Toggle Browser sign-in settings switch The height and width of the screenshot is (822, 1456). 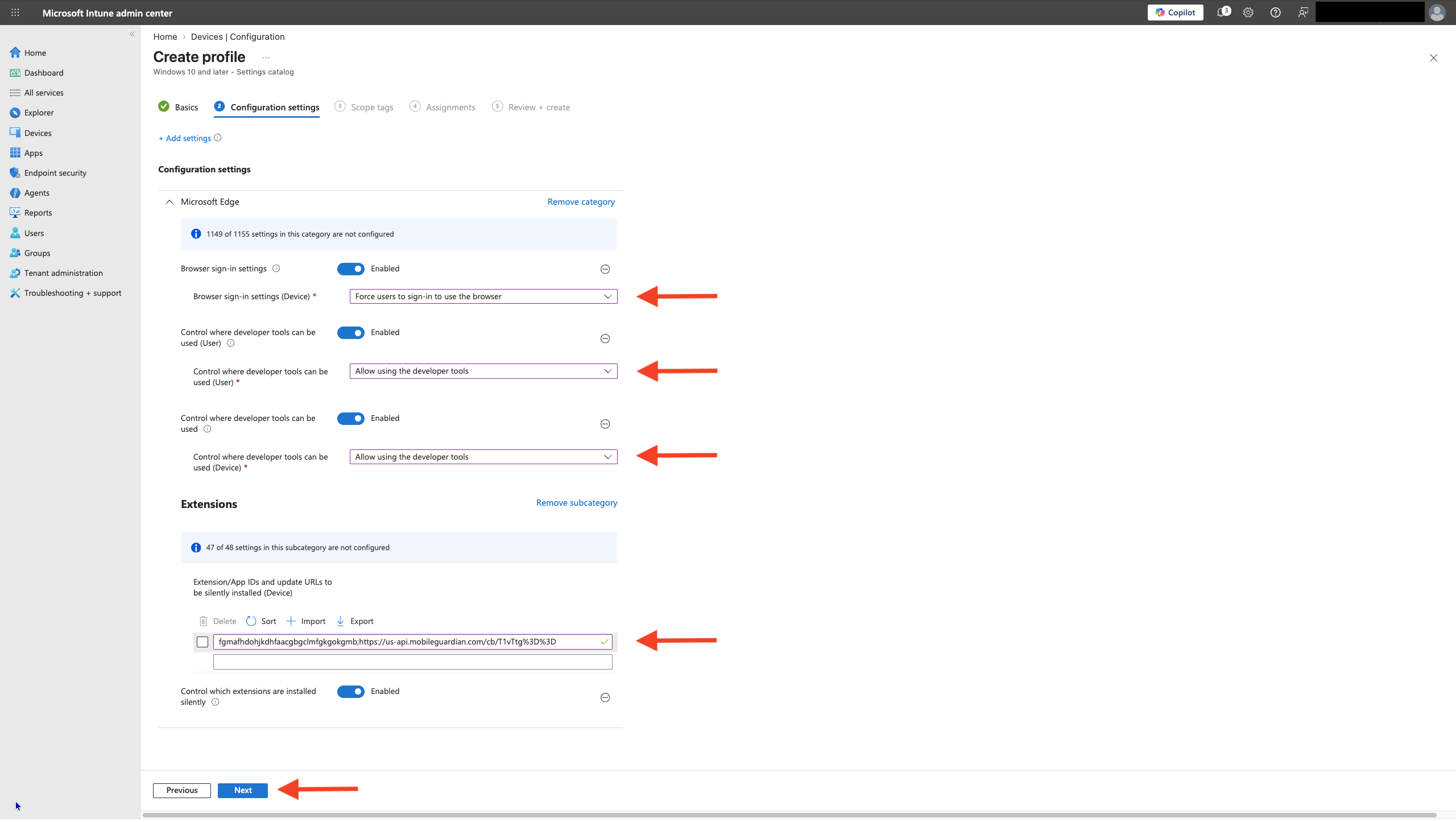(x=351, y=269)
